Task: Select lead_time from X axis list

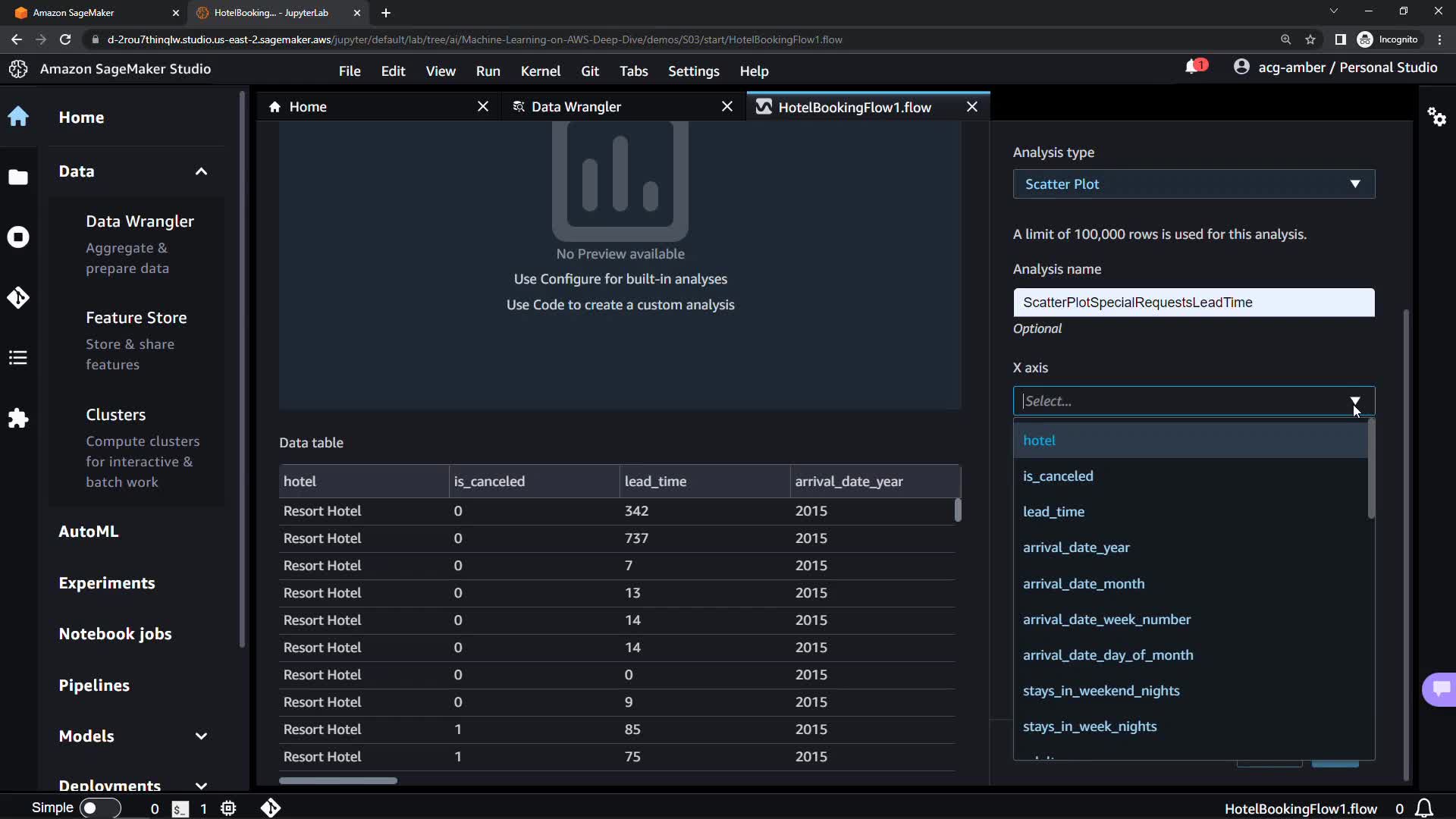Action: (x=1053, y=512)
